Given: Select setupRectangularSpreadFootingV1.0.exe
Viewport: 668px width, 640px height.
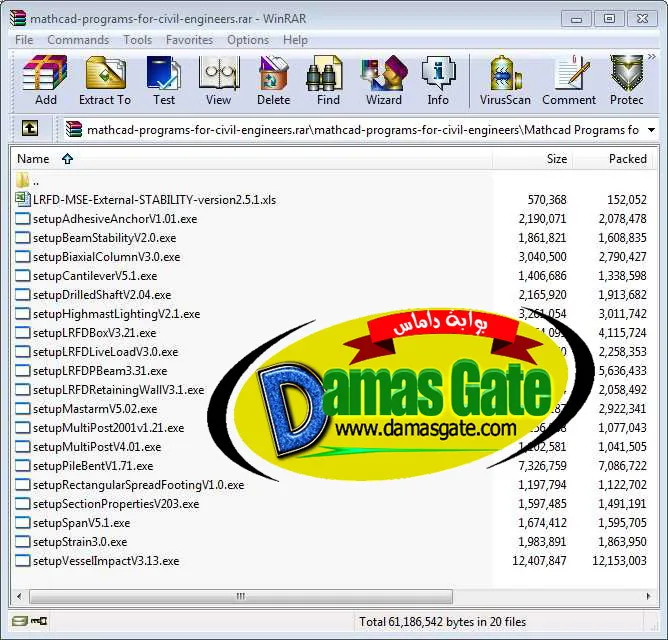Looking at the screenshot, I should click(x=138, y=484).
